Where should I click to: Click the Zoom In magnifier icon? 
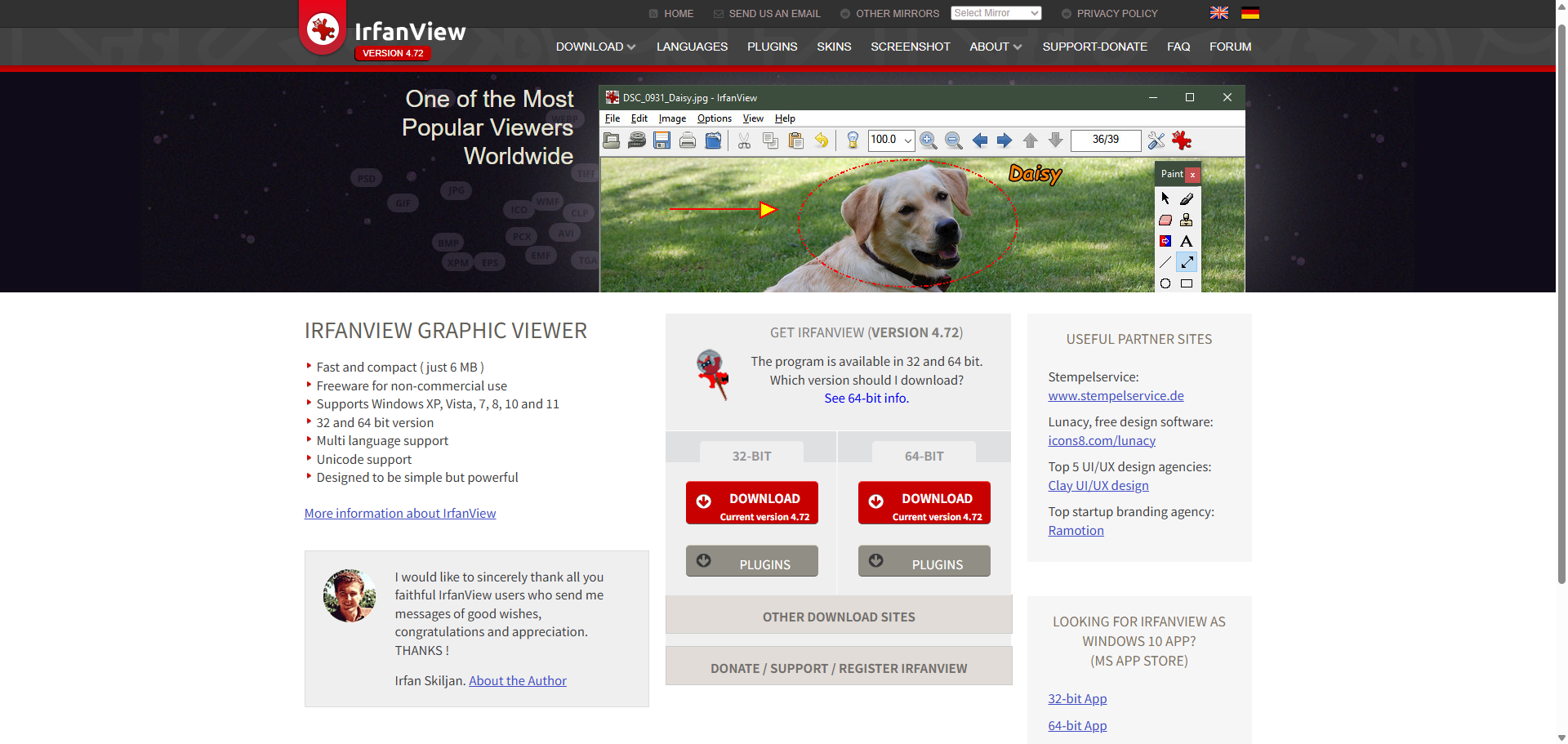pyautogui.click(x=928, y=140)
